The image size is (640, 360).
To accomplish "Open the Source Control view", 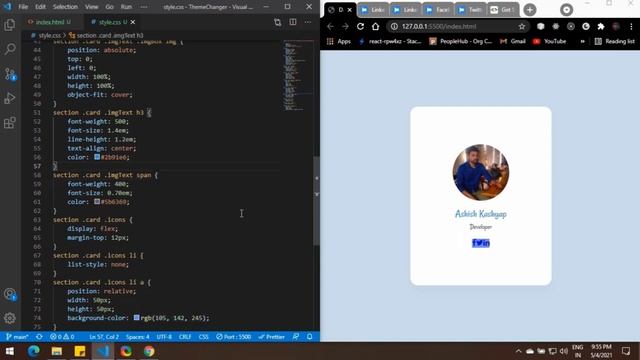I will 10,74.
